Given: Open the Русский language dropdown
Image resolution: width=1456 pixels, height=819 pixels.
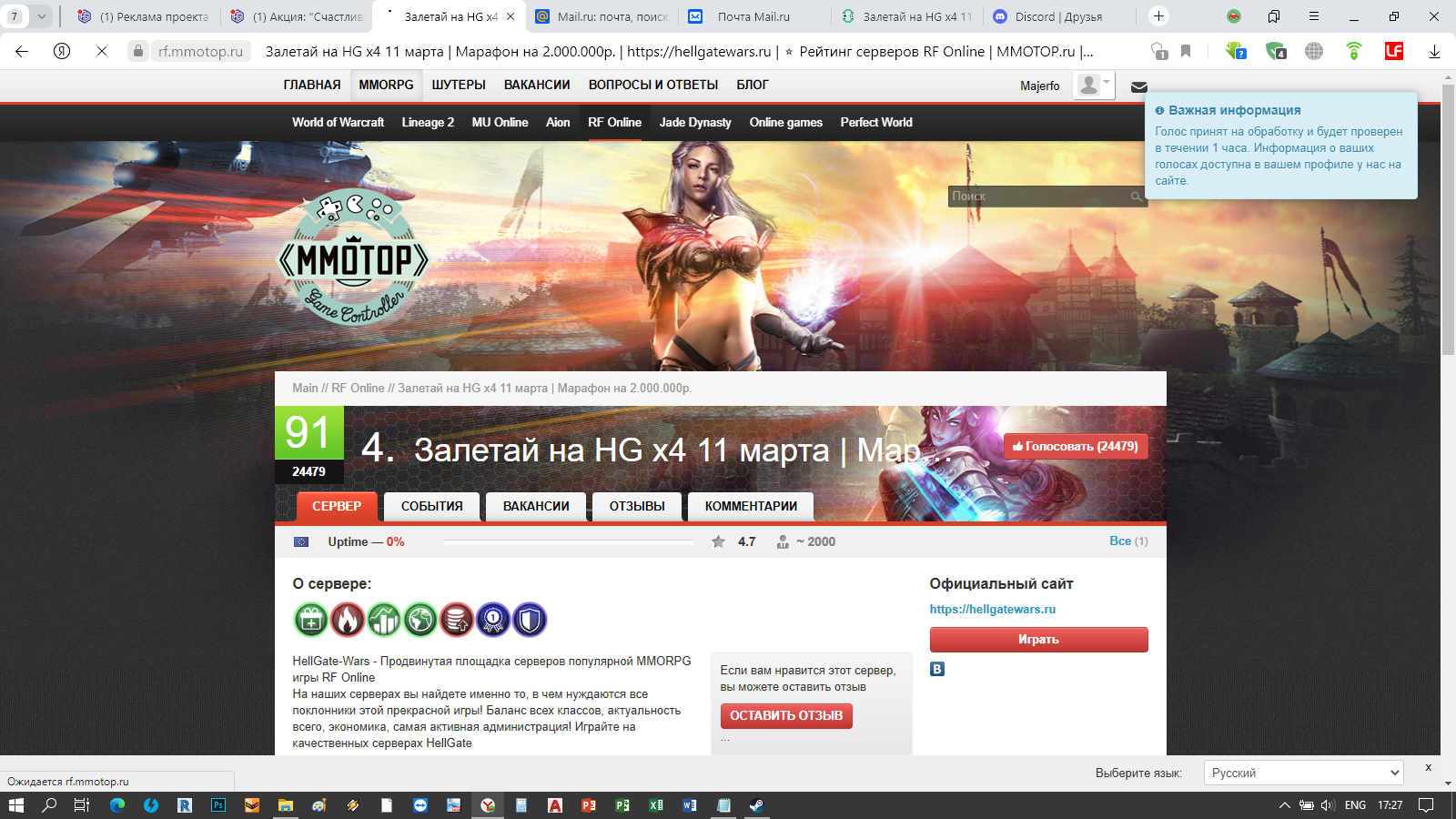Looking at the screenshot, I should [1303, 773].
